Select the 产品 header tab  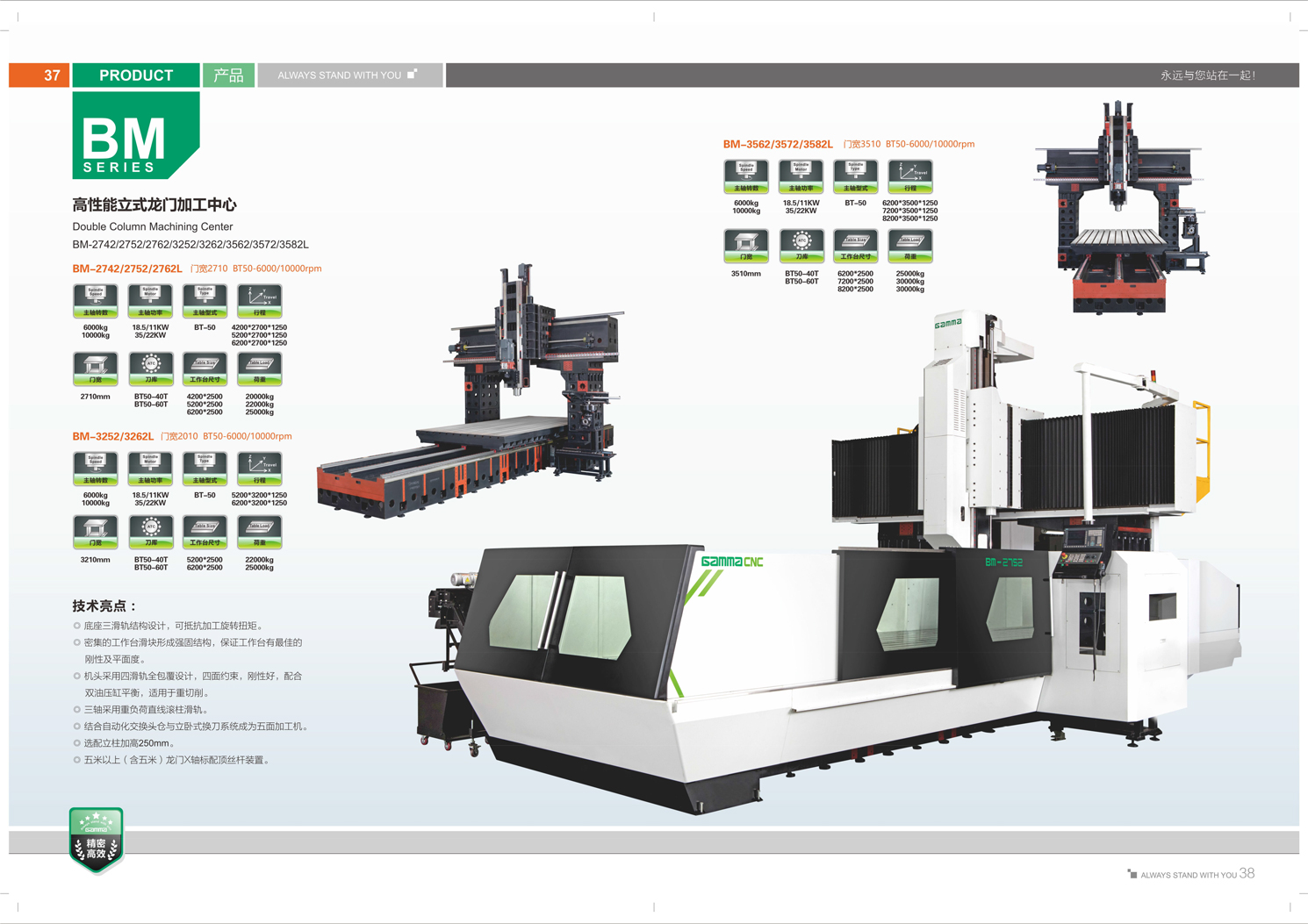(229, 75)
